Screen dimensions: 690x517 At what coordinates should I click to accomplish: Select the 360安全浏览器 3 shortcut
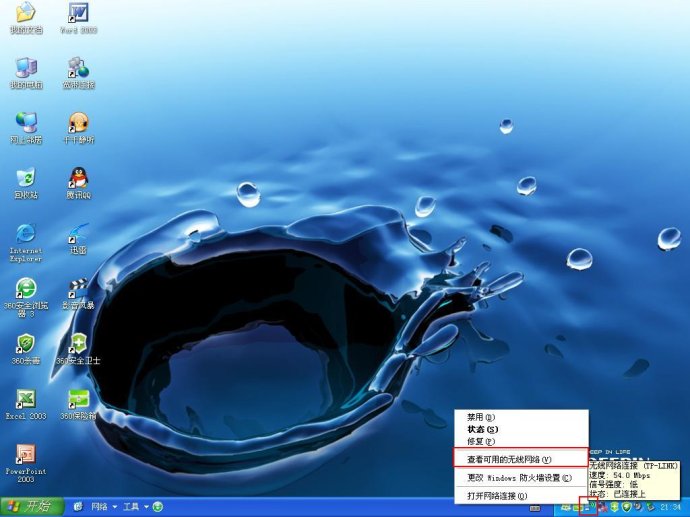pyautogui.click(x=26, y=297)
